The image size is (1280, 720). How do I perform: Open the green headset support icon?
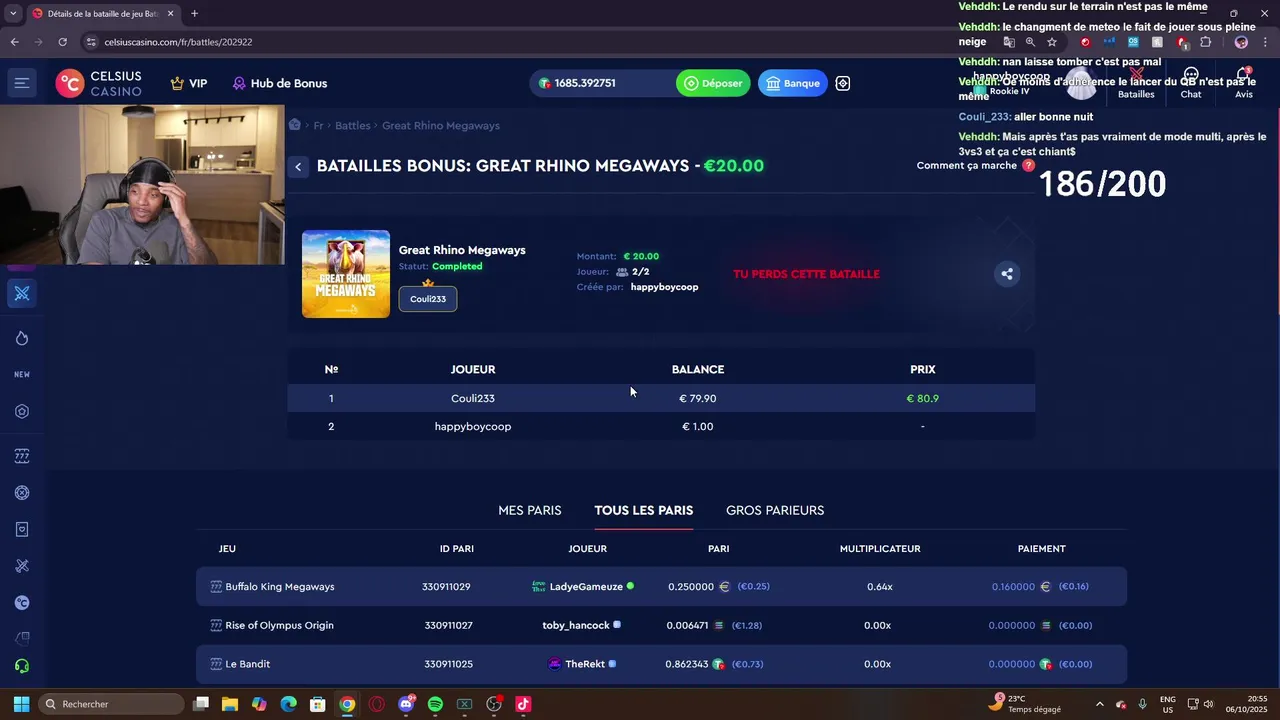tap(22, 666)
